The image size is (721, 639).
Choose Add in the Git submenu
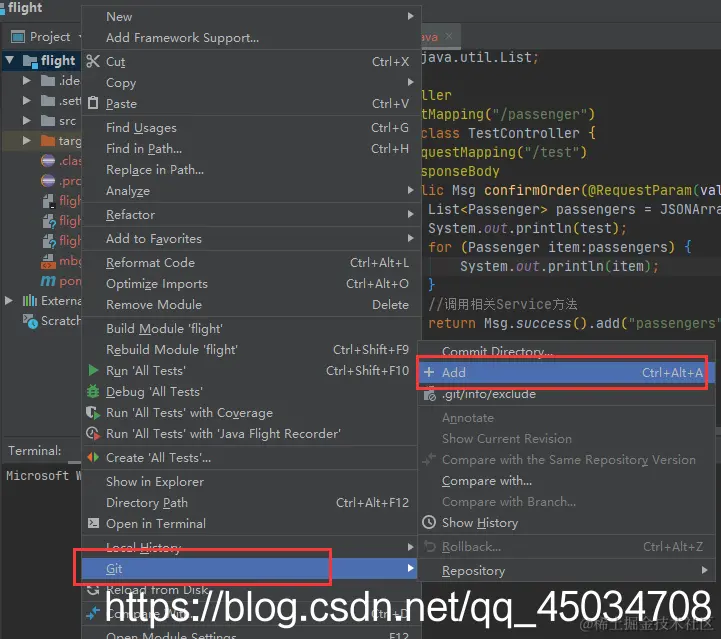click(x=566, y=372)
